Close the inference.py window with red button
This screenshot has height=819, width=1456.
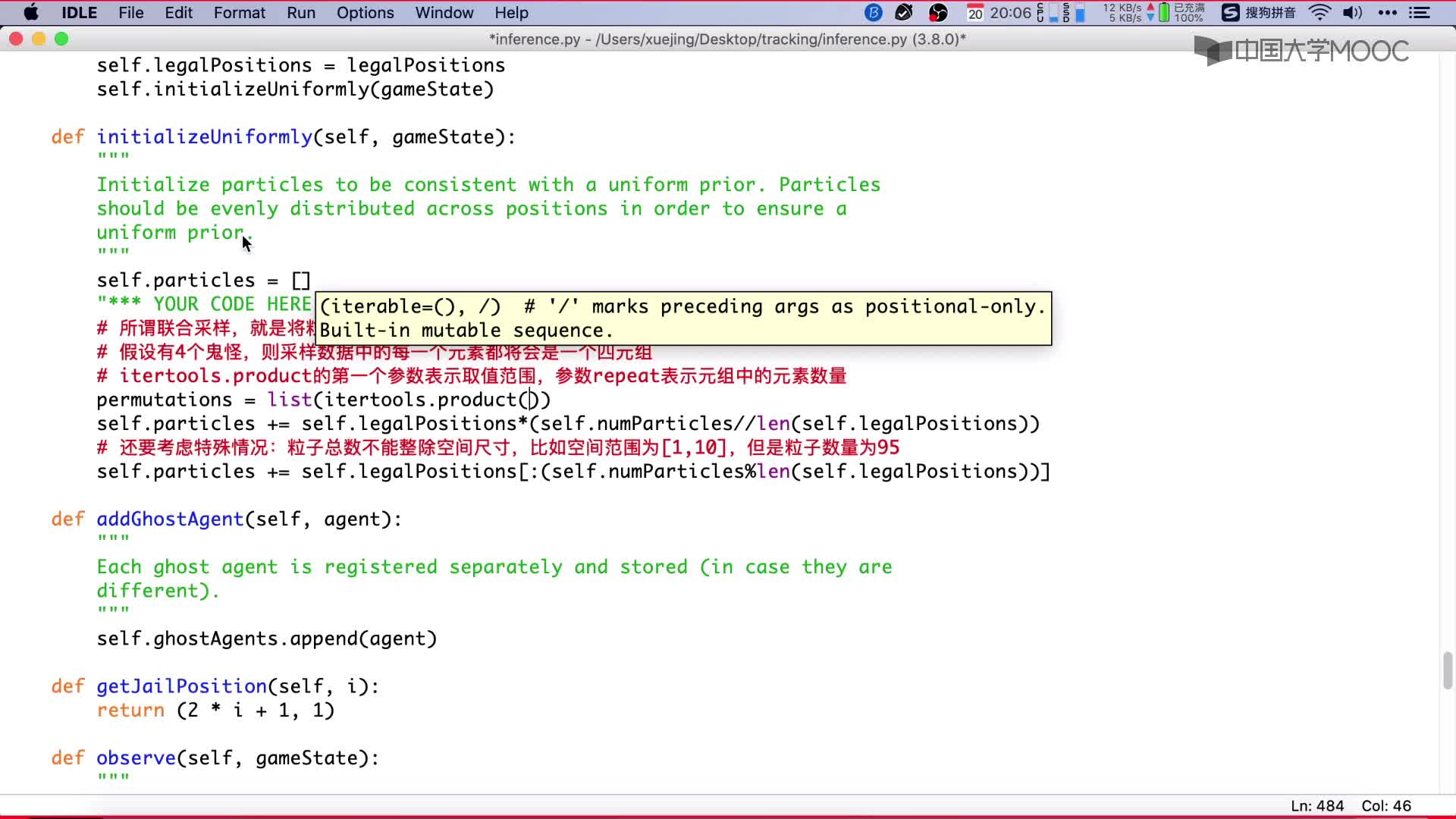(x=16, y=39)
